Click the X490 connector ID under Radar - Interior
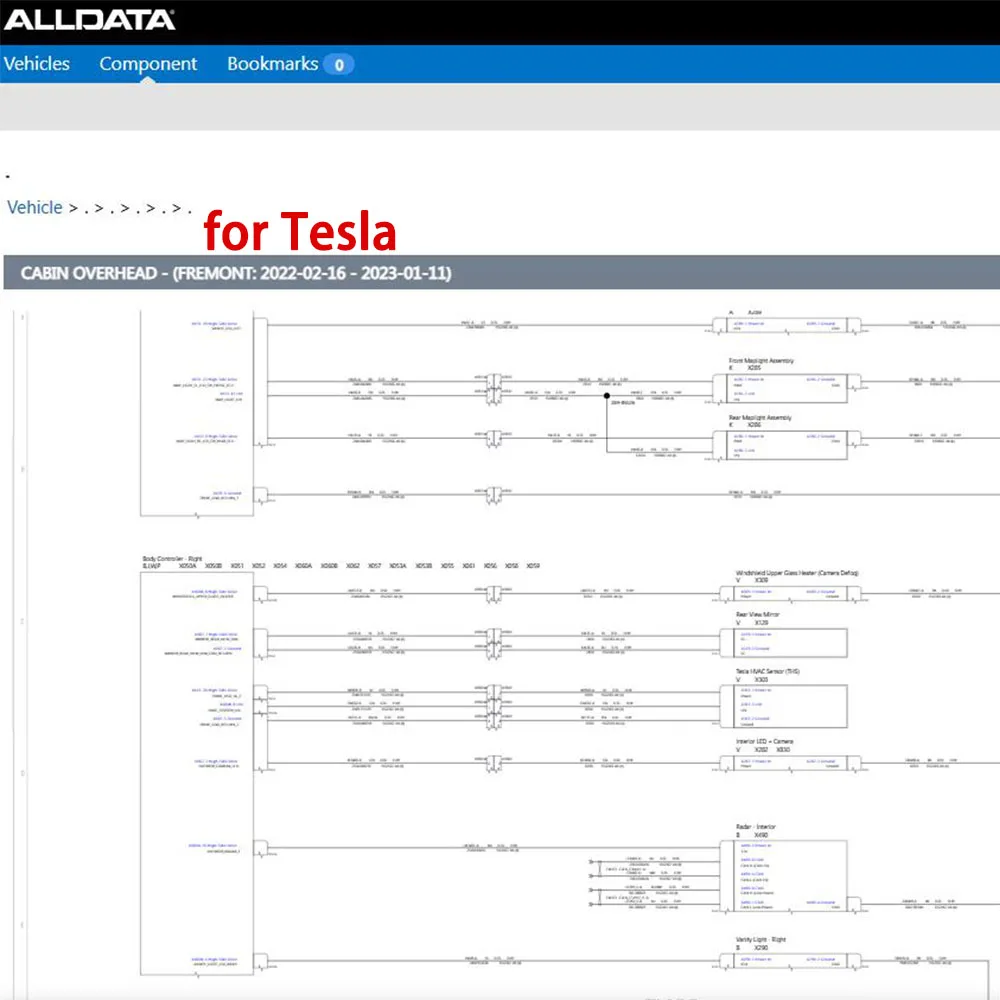 pyautogui.click(x=761, y=835)
